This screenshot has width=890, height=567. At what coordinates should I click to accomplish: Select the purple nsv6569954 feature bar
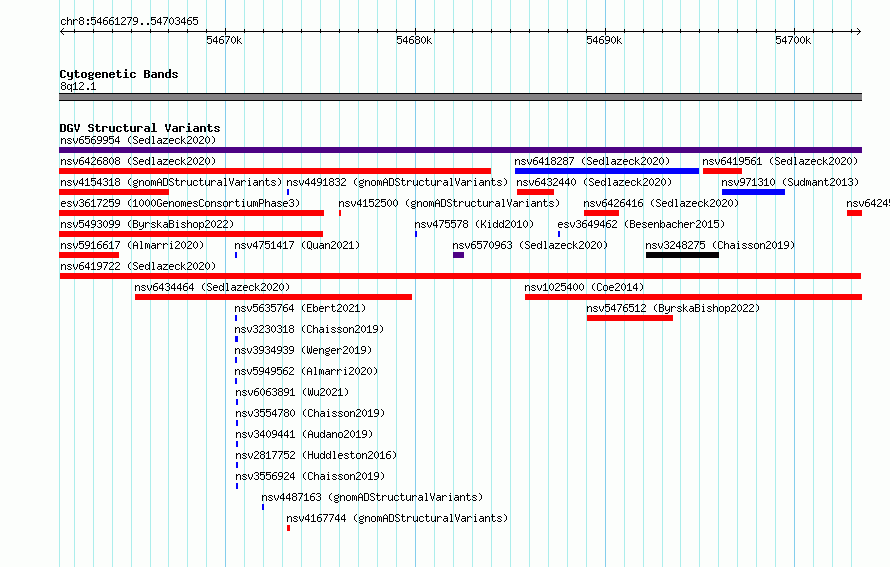pyautogui.click(x=460, y=150)
